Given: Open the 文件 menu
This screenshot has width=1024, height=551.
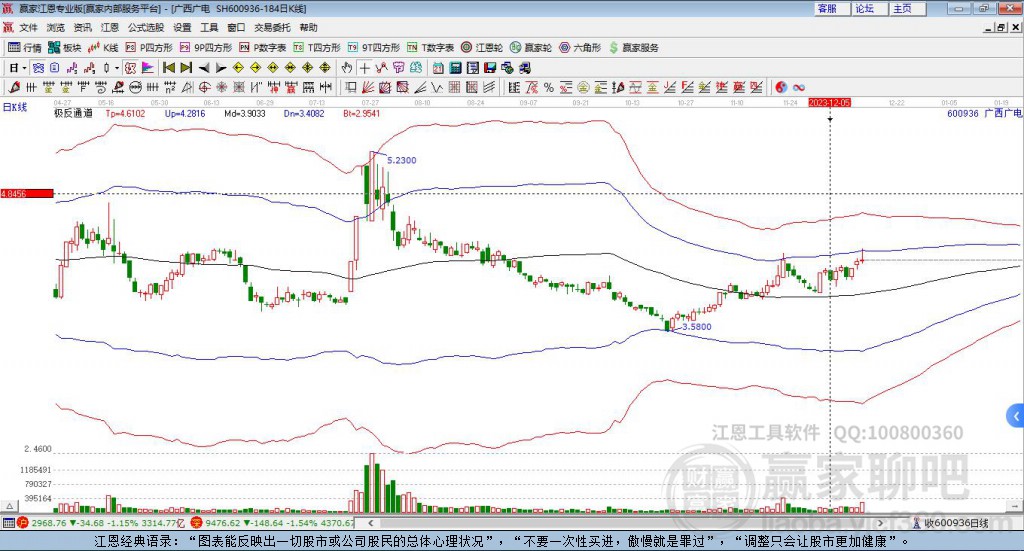Looking at the screenshot, I should (29, 27).
